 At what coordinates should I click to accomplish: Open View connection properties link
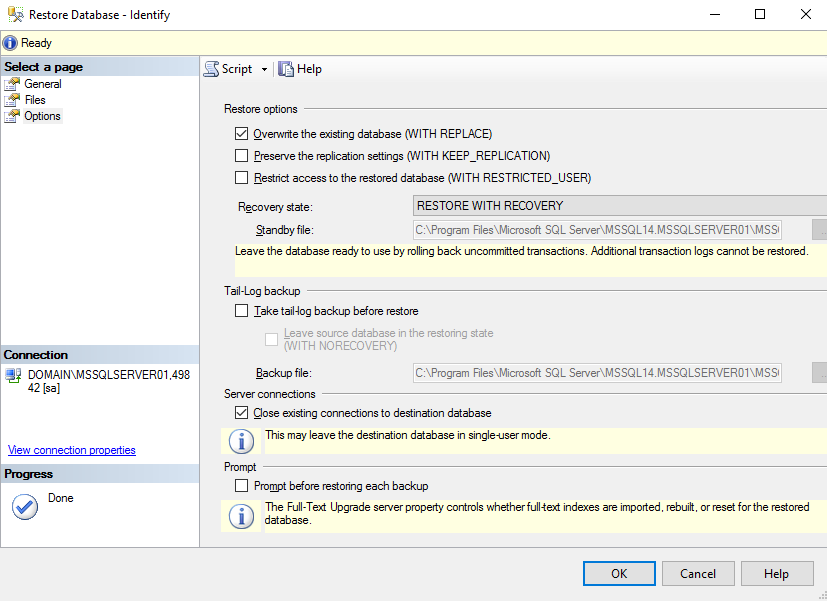point(72,450)
